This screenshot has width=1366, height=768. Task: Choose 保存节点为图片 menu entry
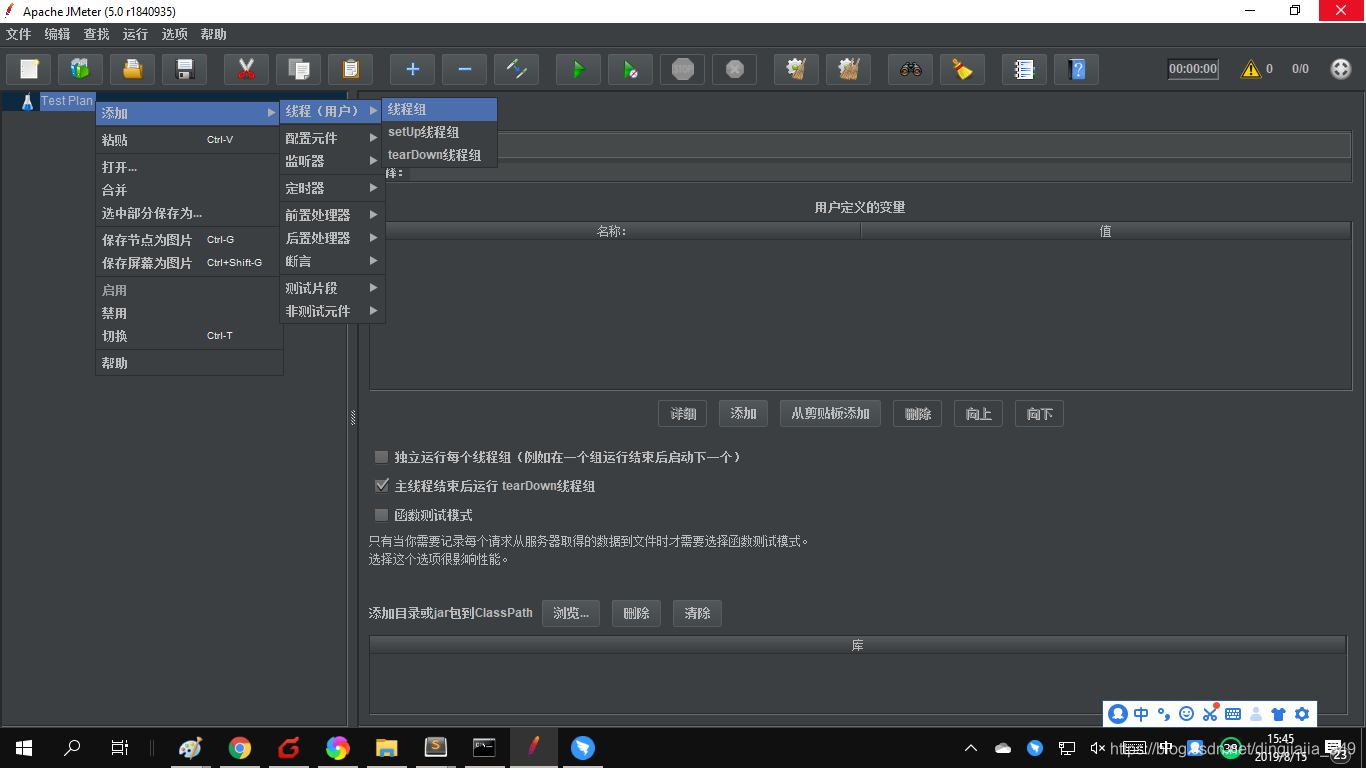[x=188, y=240]
